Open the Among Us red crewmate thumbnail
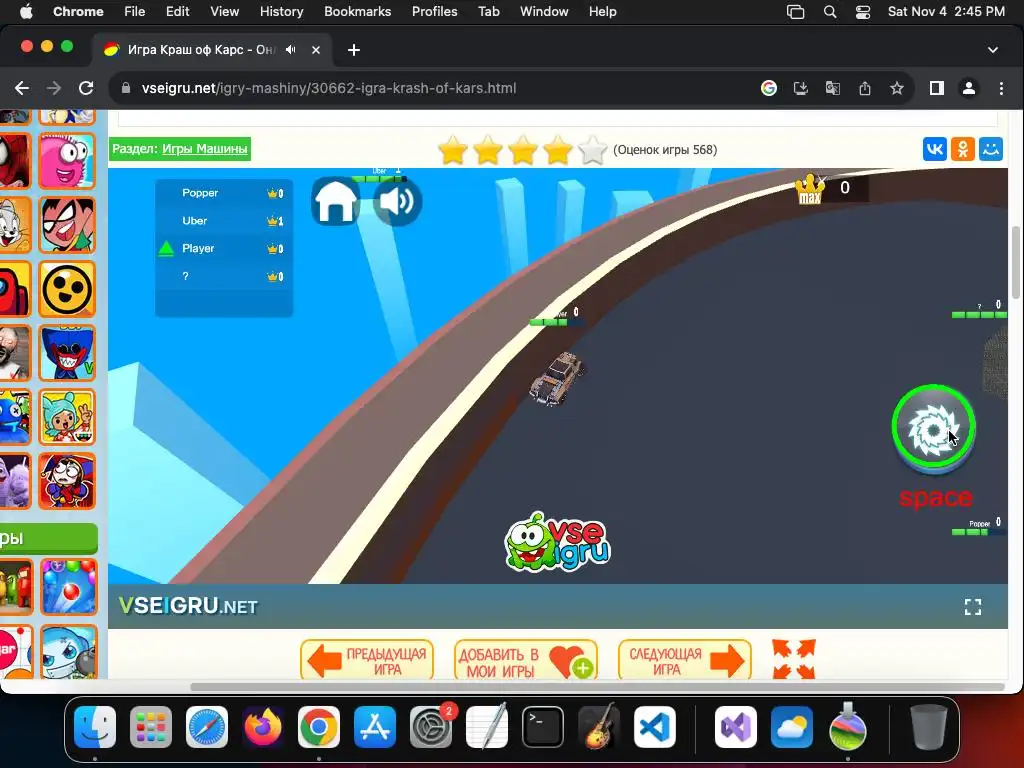Screen dimensions: 1024x768 [x=15, y=289]
